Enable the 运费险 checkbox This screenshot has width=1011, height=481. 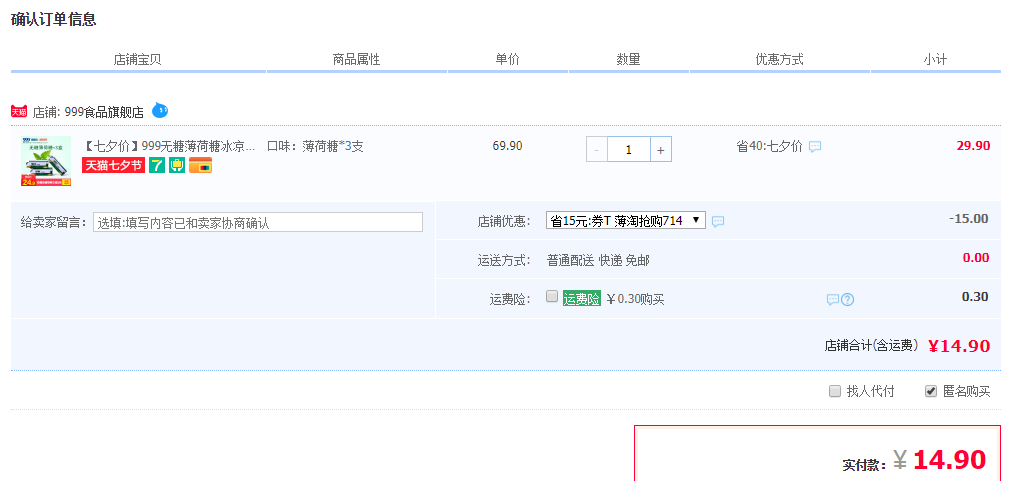point(551,297)
